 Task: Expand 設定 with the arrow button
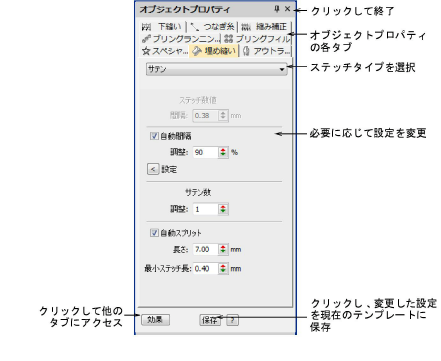[153, 169]
